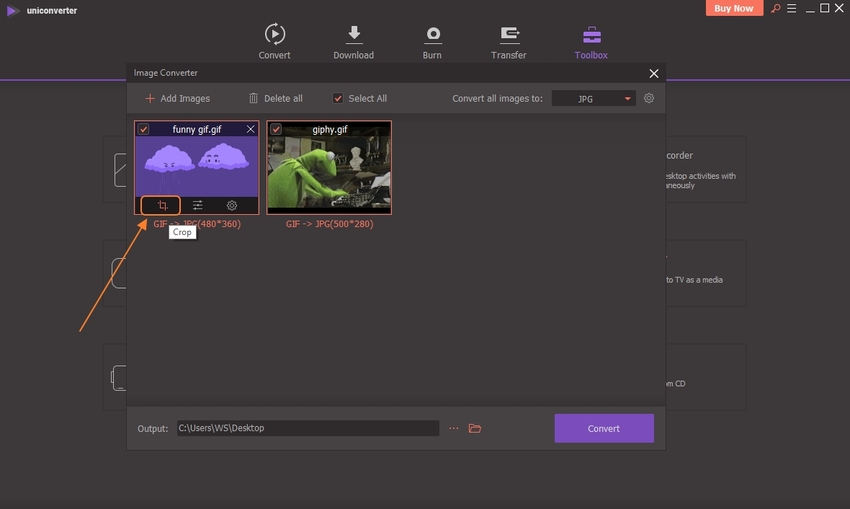This screenshot has height=509, width=850.
Task: Uncheck the Select All checkbox
Action: [x=338, y=98]
